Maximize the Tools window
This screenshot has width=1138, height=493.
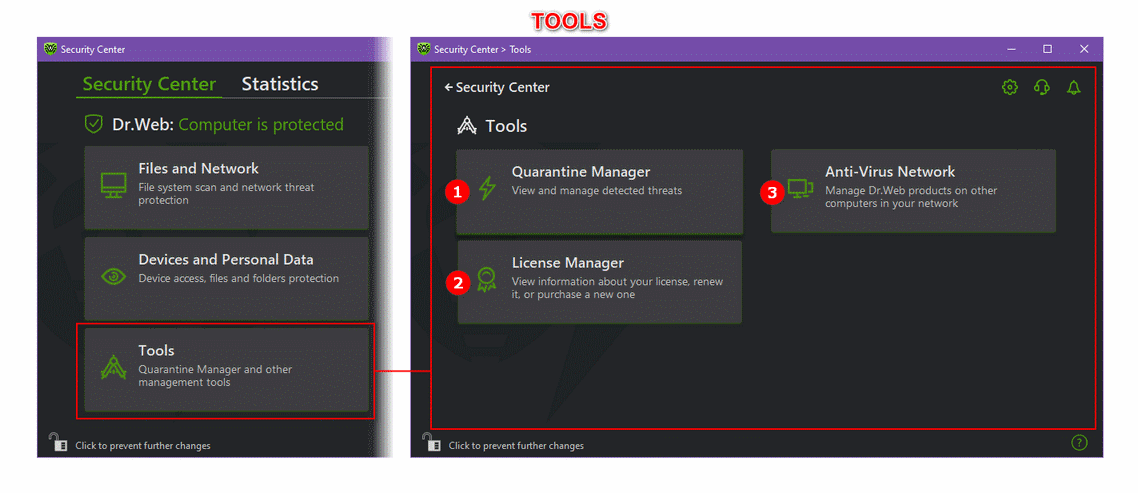[x=1047, y=49]
